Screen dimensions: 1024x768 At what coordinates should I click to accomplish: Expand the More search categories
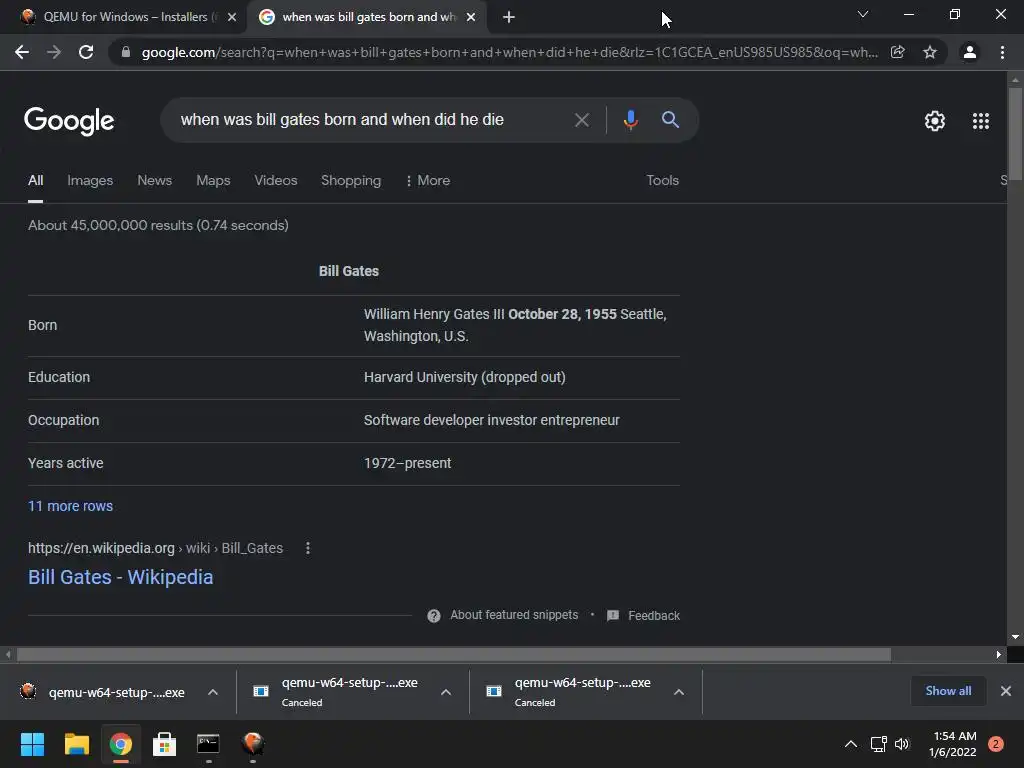tap(428, 180)
